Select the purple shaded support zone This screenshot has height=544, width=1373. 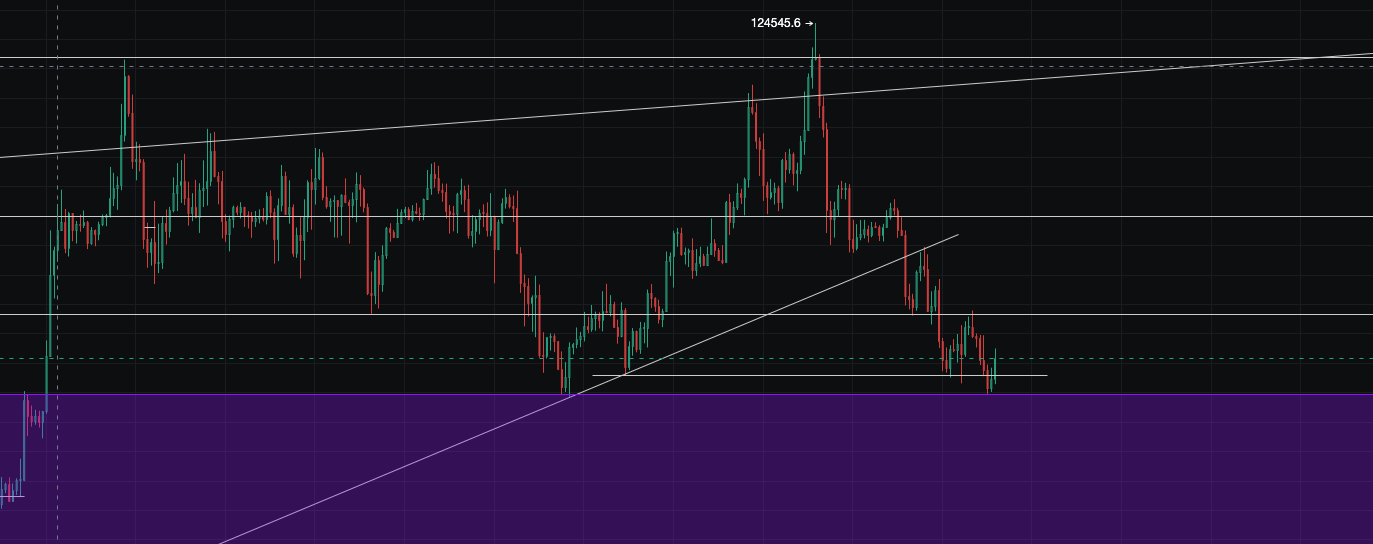coord(700,470)
